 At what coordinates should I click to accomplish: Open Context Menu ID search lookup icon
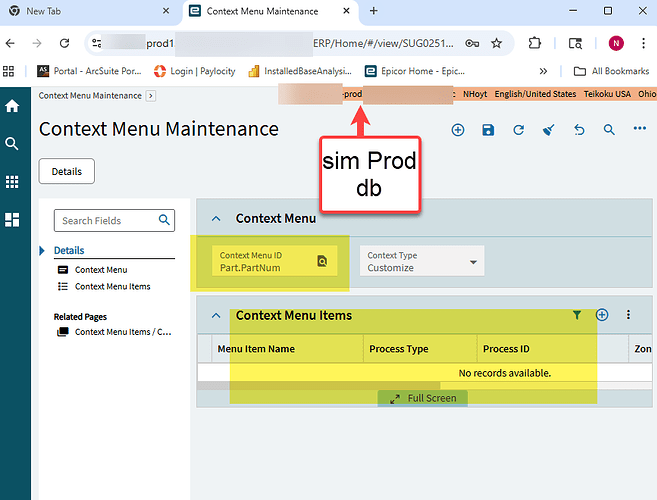coord(322,261)
